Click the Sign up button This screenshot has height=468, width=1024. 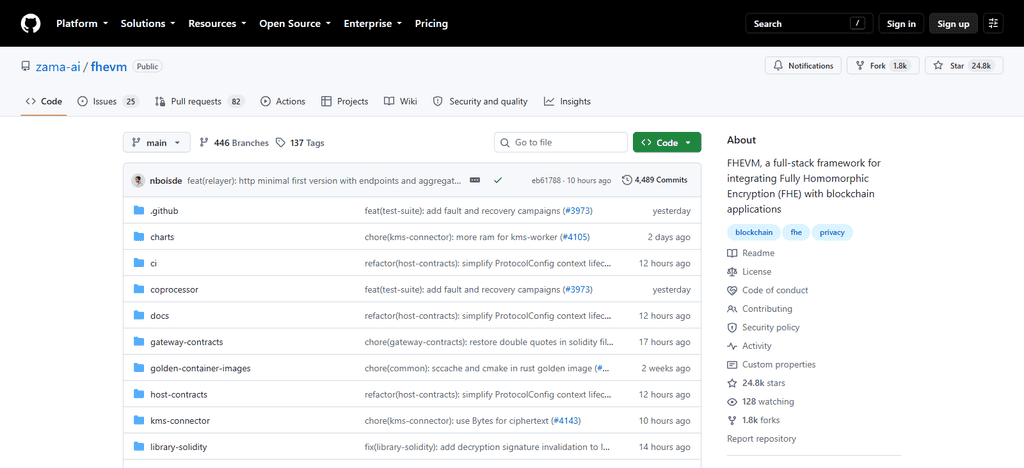click(953, 23)
